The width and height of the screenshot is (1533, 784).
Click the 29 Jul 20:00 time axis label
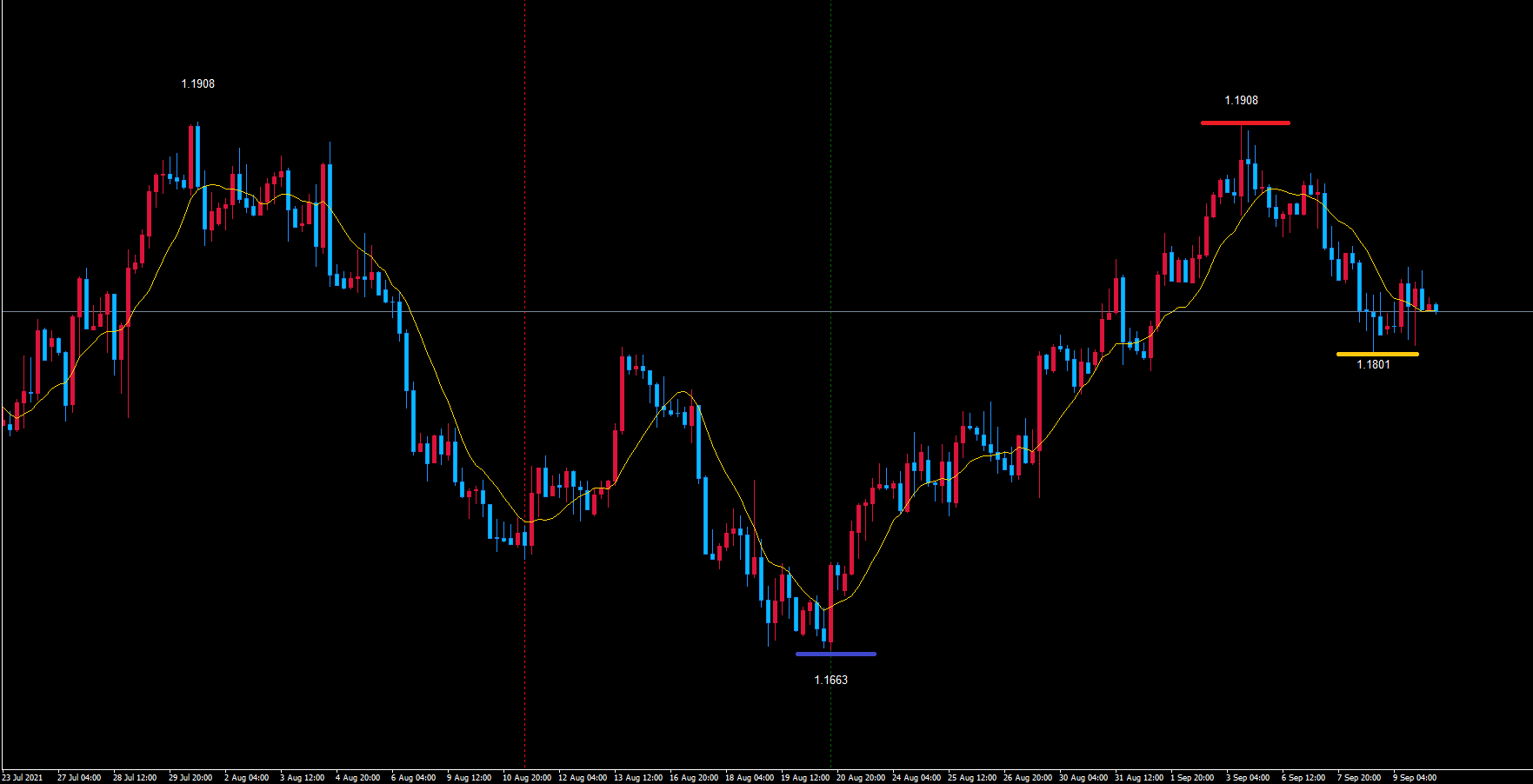point(190,777)
